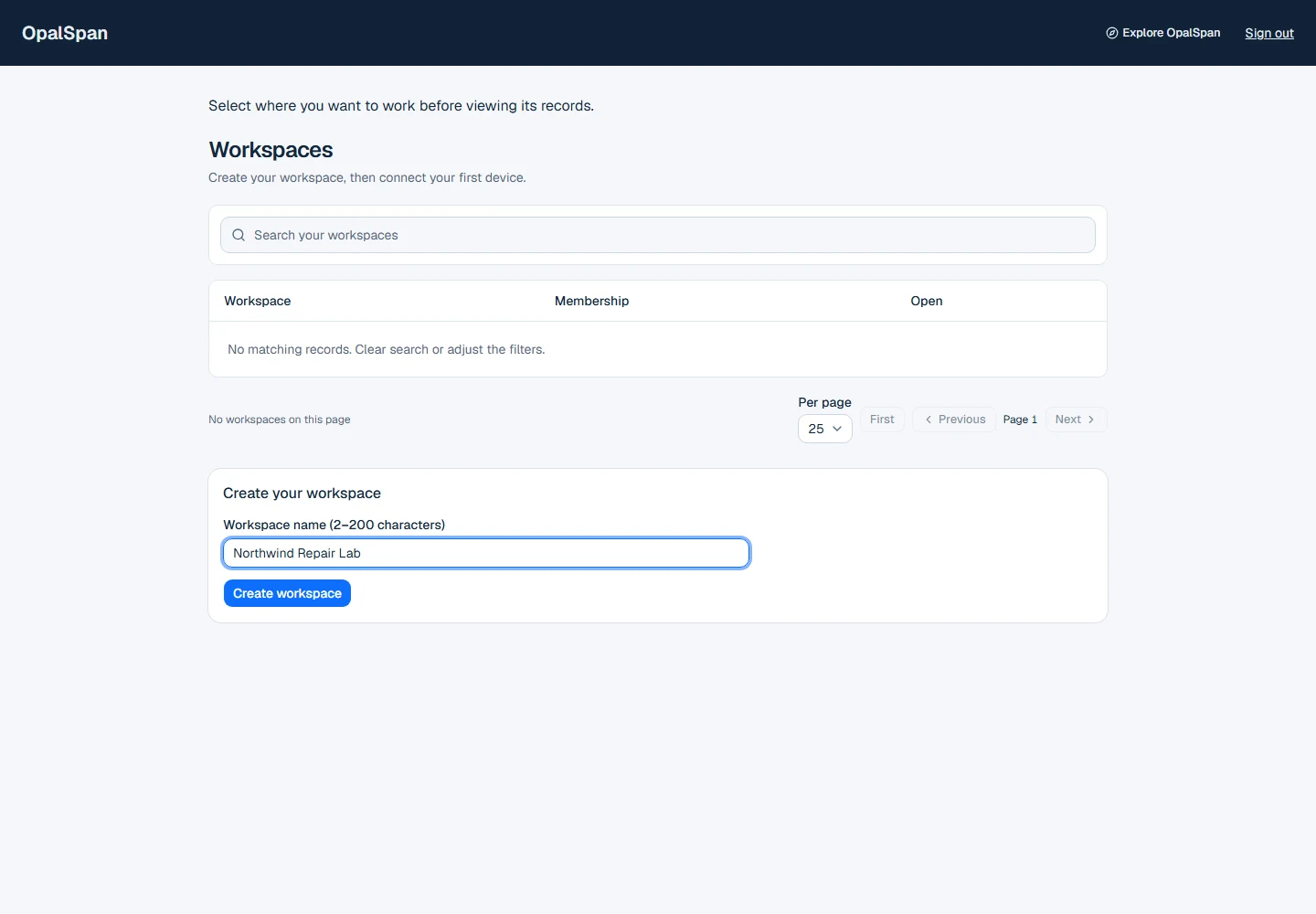This screenshot has width=1316, height=914.
Task: Open the Explore OpalSpan link
Action: tap(1163, 33)
